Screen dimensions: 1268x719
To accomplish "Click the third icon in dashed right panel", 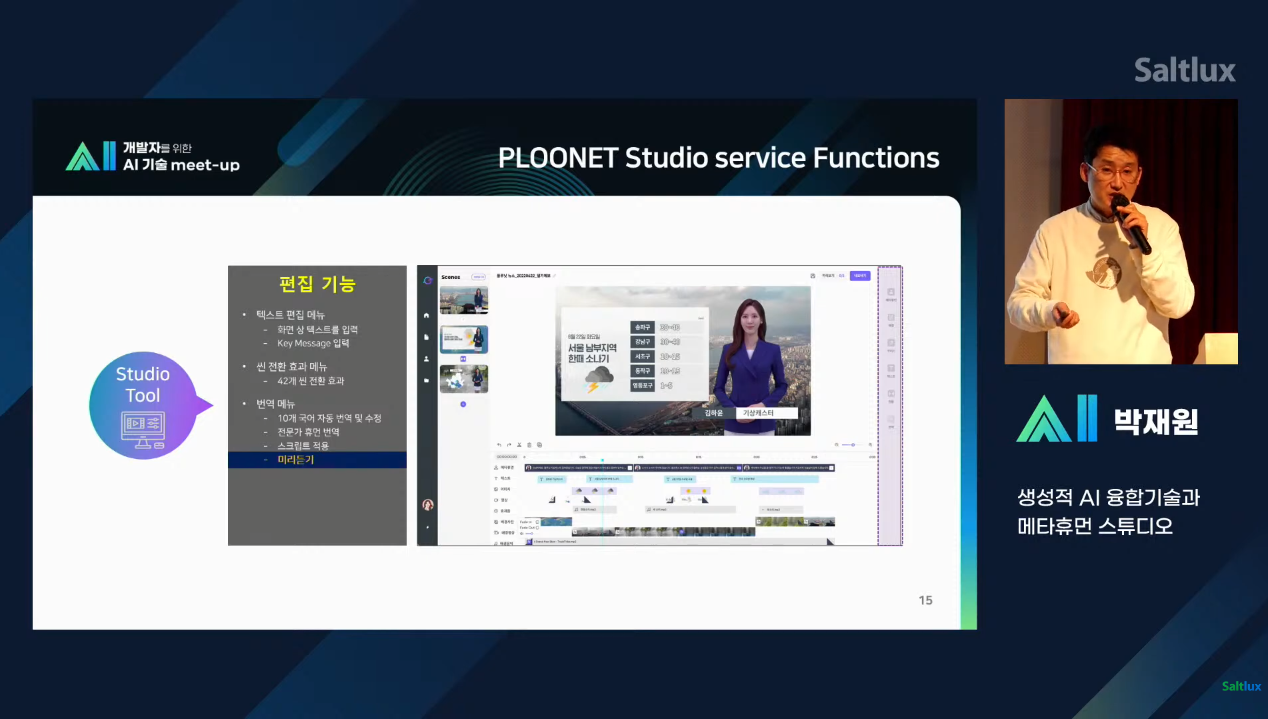I will click(891, 343).
